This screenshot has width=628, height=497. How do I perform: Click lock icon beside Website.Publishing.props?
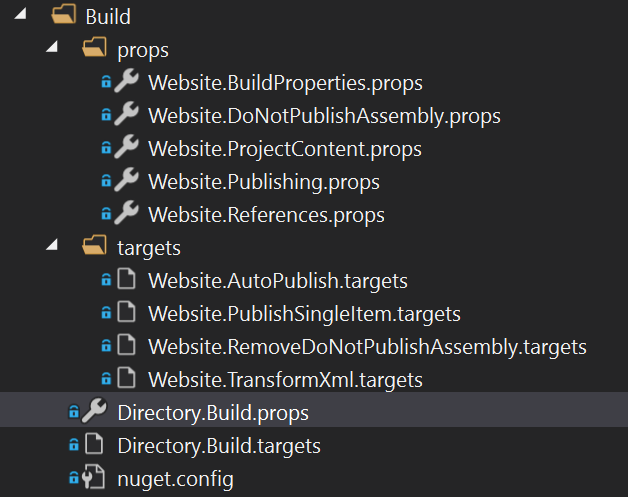(106, 182)
